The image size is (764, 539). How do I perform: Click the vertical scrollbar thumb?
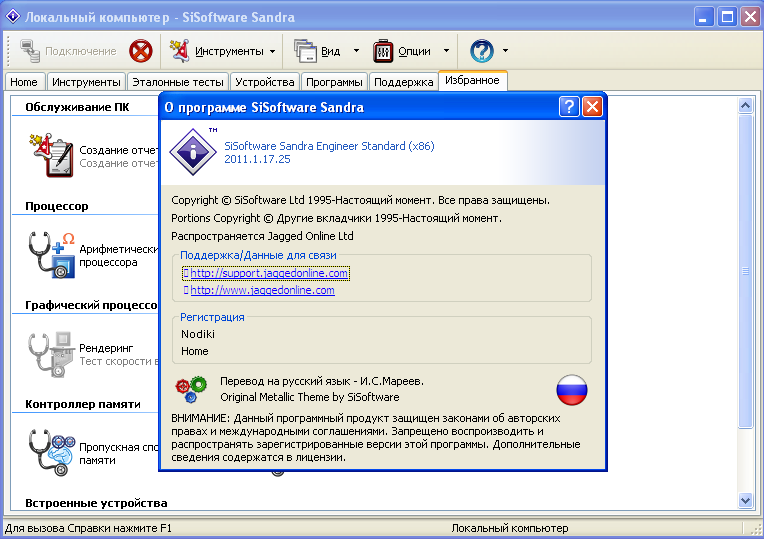pos(745,271)
